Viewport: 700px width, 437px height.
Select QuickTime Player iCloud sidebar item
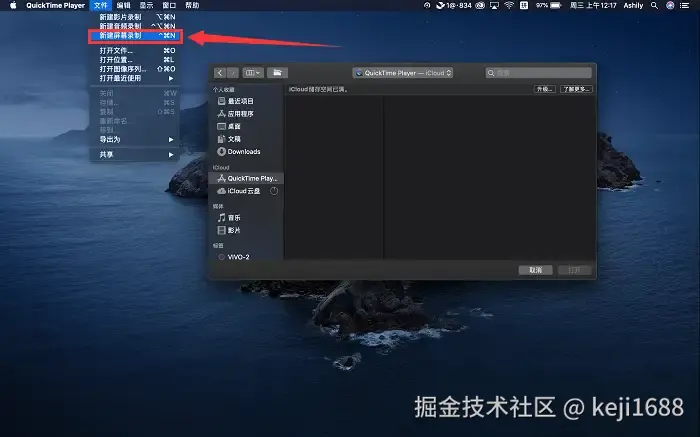tap(246, 178)
